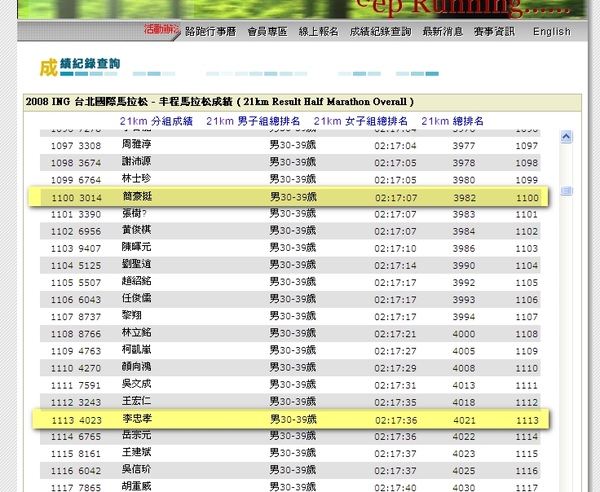Click runner name 吳信玠 in row 1116
The image size is (600, 492).
(x=137, y=469)
